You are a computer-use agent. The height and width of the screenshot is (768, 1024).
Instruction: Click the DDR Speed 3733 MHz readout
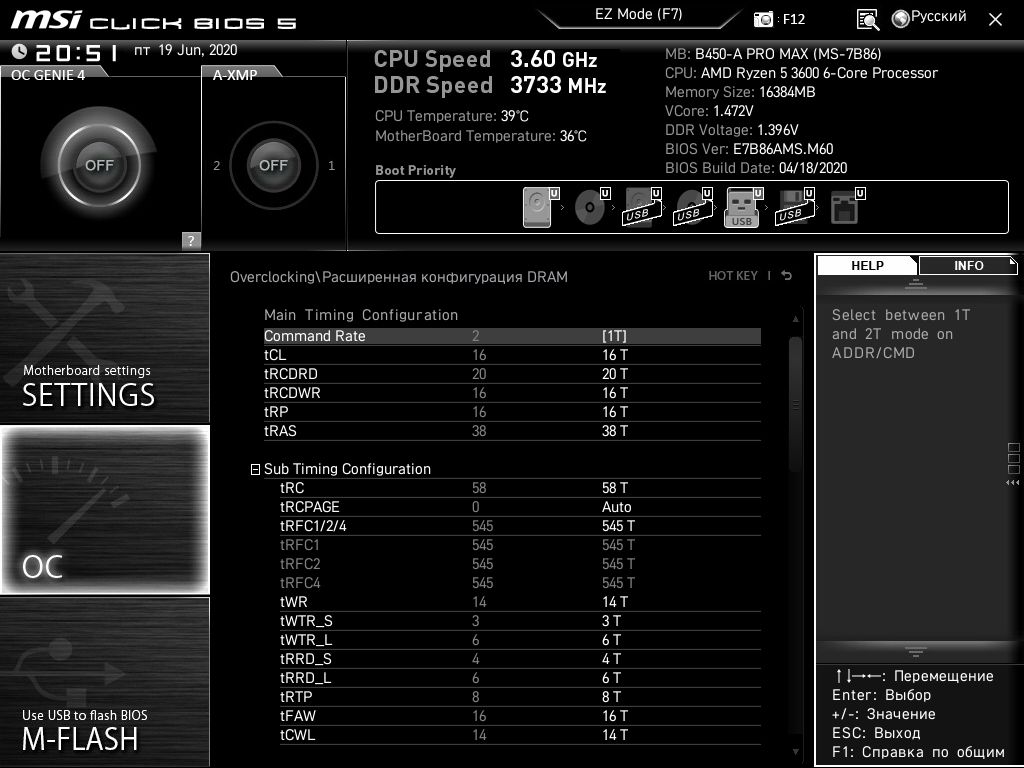tap(490, 85)
